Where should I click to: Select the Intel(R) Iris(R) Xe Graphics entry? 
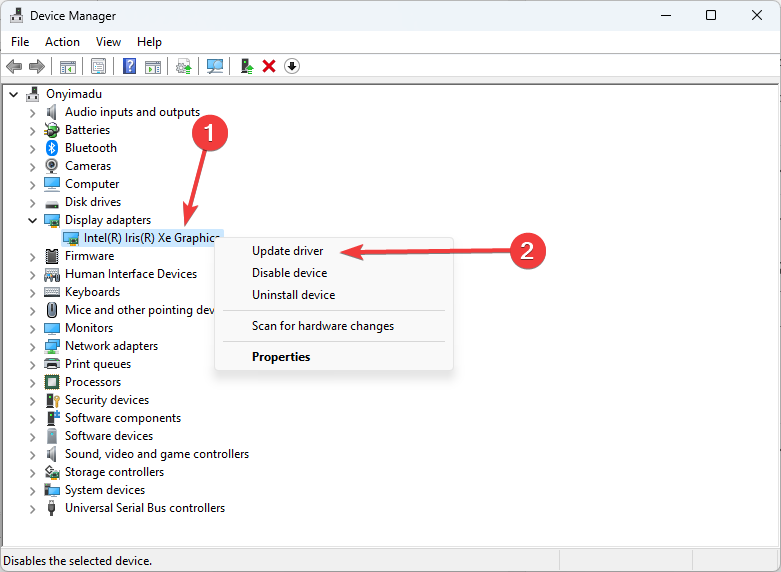click(x=142, y=238)
